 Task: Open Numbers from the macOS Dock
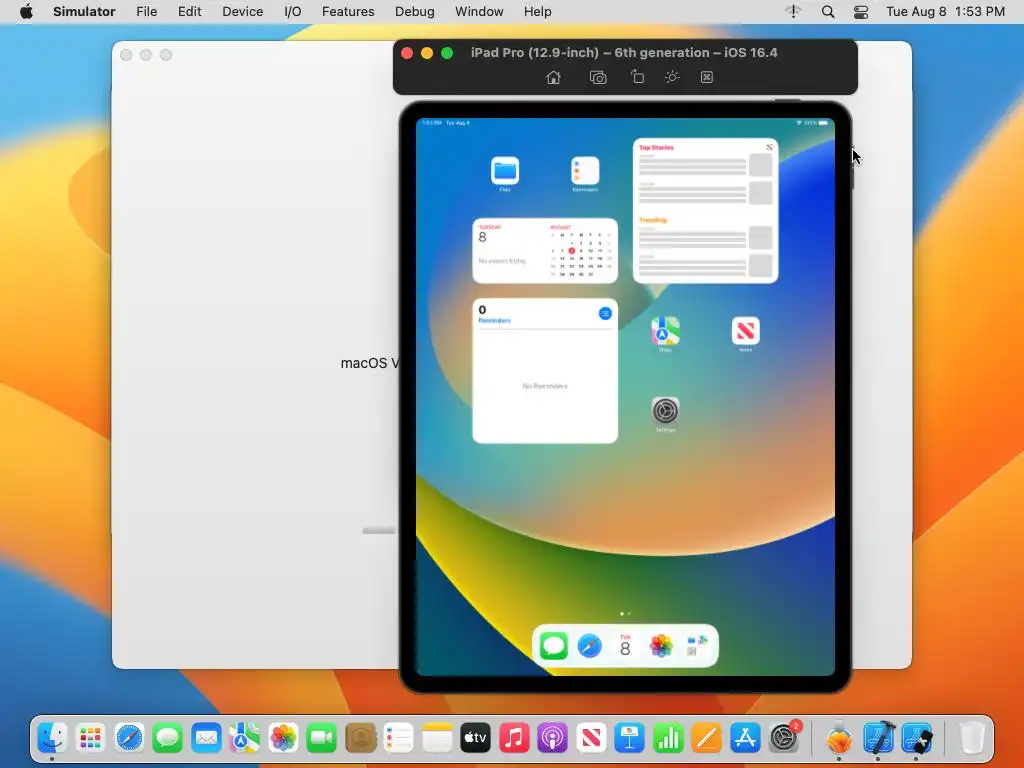tap(668, 739)
